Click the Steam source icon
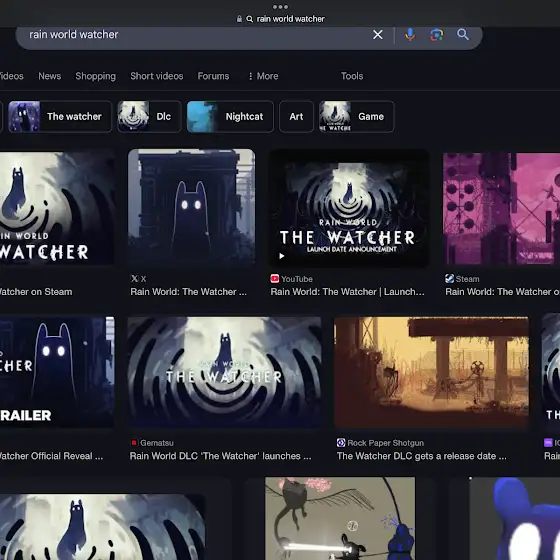Viewport: 560px width, 560px height. coord(449,279)
